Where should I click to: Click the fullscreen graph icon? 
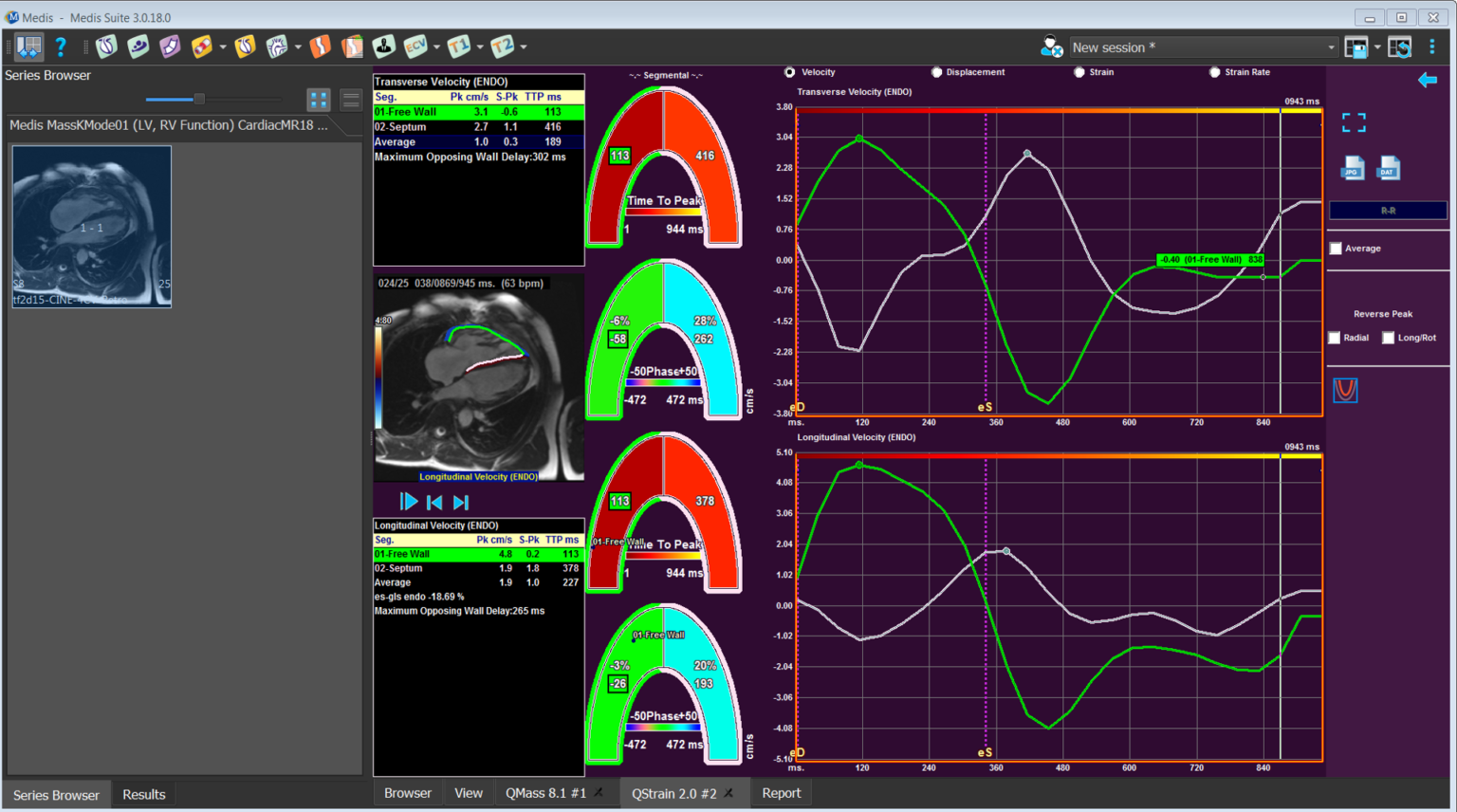tap(1354, 121)
